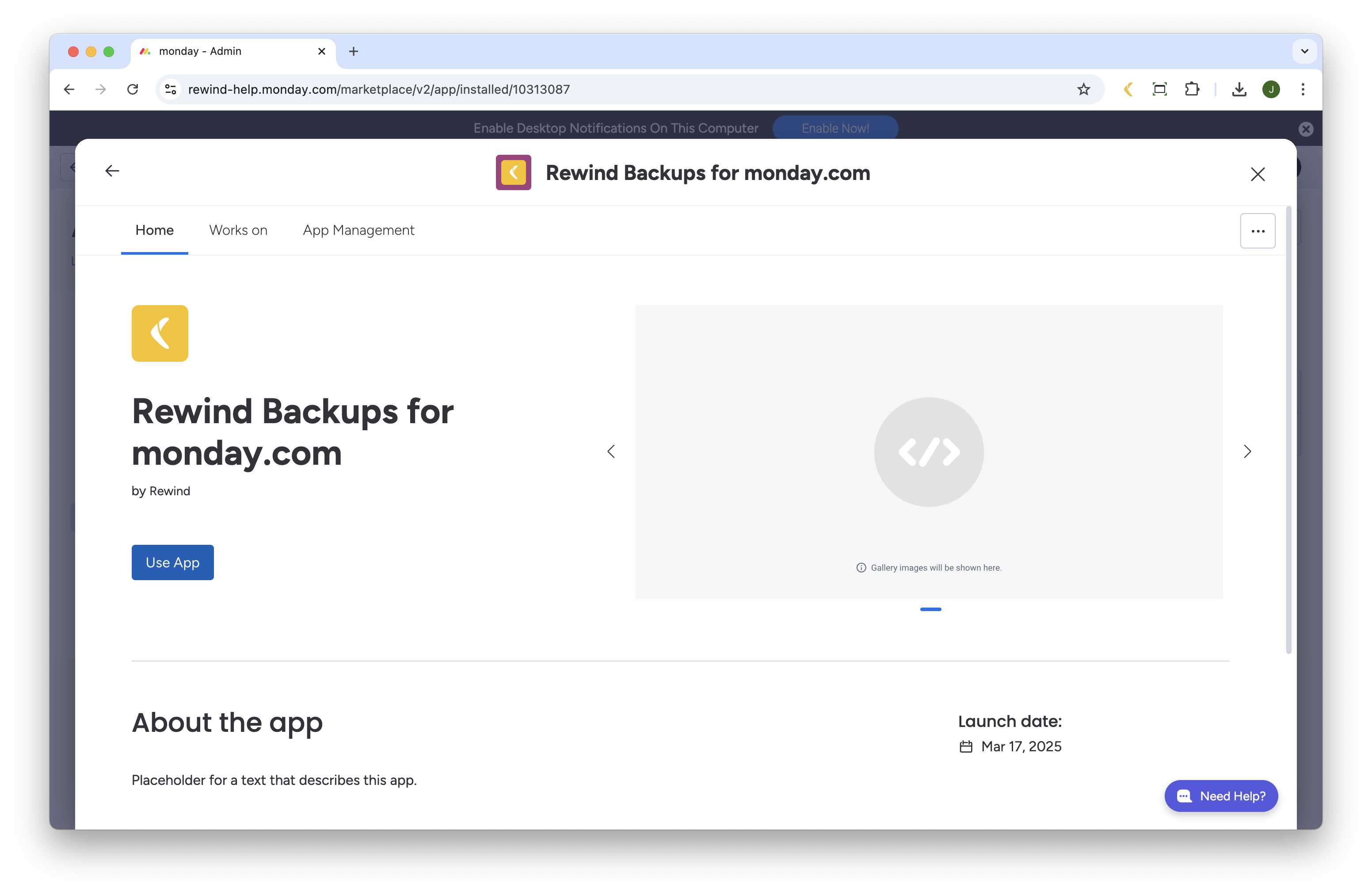The height and width of the screenshot is (895, 1372).
Task: Click the large yellow Rewind app icon
Action: 160,333
